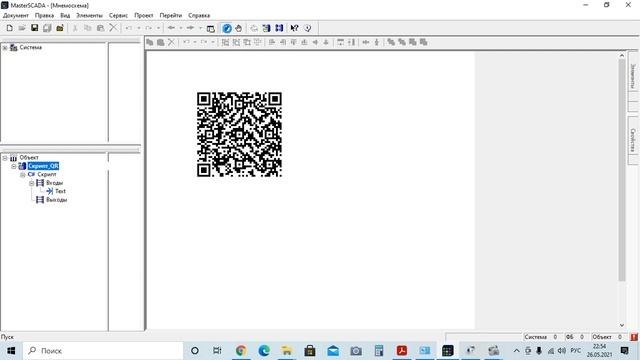Viewport: 640px width, 360px height.
Task: Select the Text input tree item
Action: [x=60, y=191]
